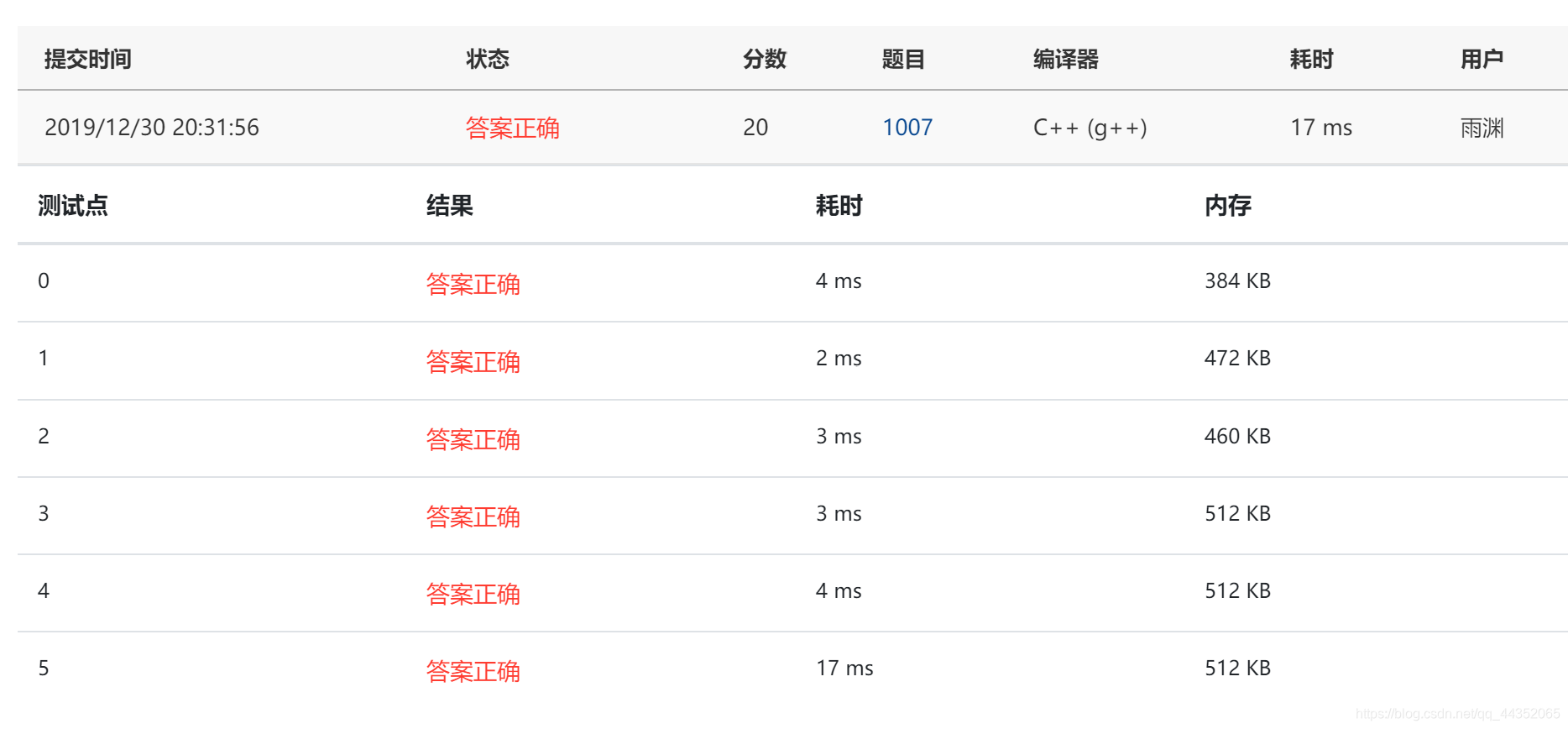The height and width of the screenshot is (729, 1568).
Task: Click the 3 ms time for test point 2
Action: click(x=839, y=436)
